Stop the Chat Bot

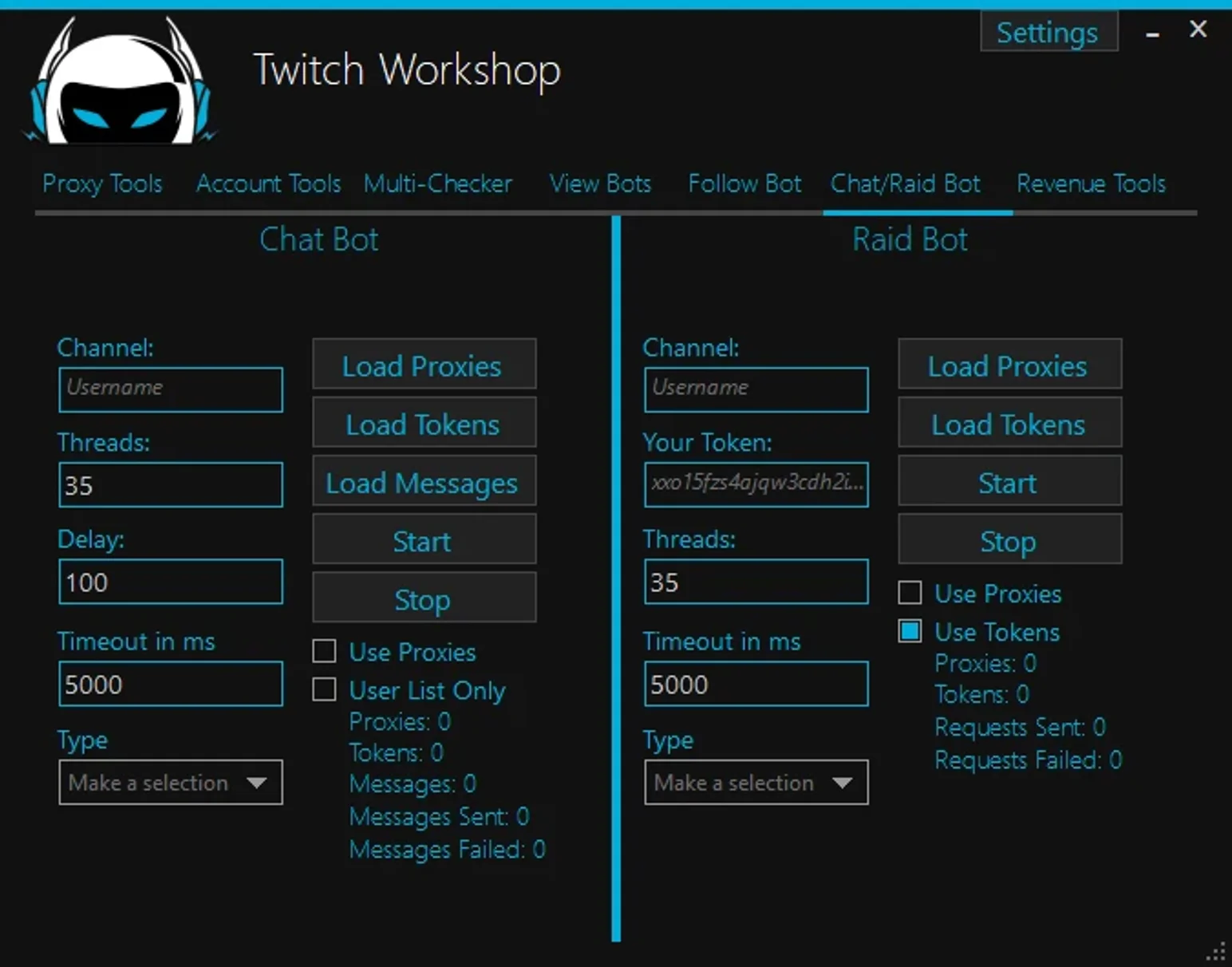(424, 598)
